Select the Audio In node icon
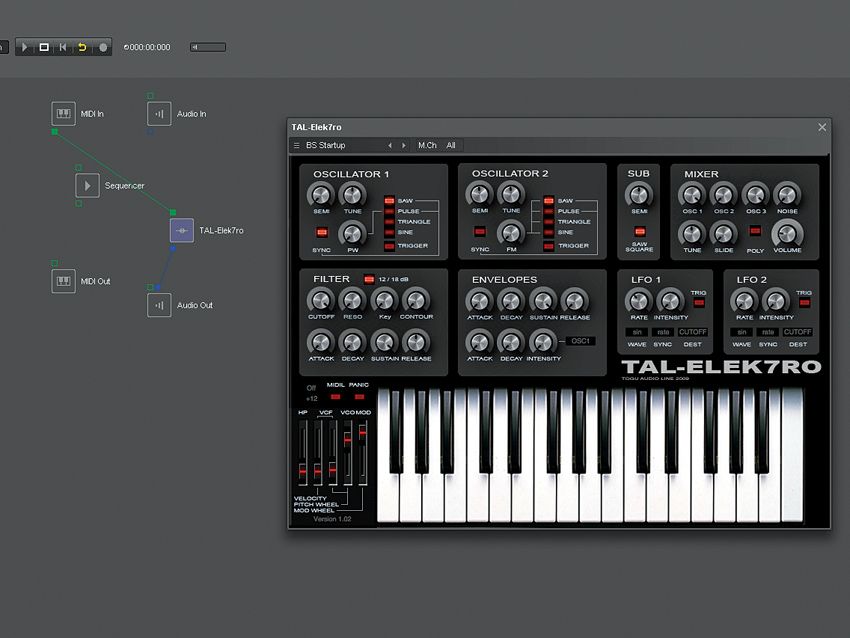850x638 pixels. (x=159, y=114)
